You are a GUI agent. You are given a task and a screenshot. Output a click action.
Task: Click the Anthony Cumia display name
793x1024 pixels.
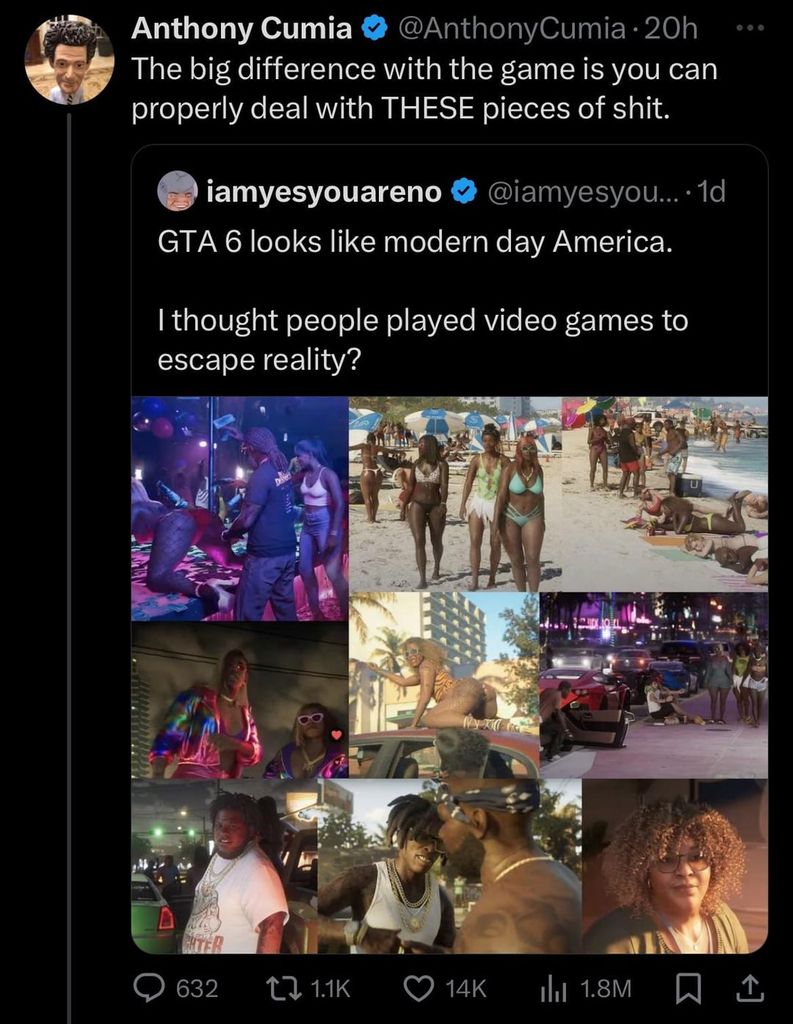click(x=242, y=28)
